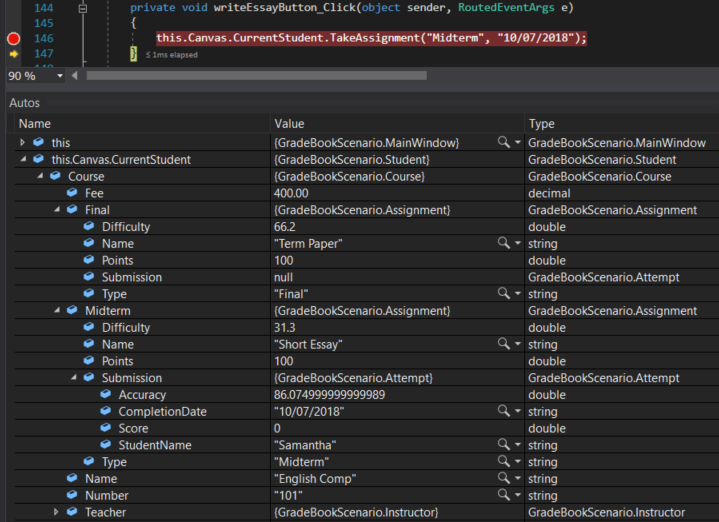Click magnifier next to "Final" type value

point(503,294)
